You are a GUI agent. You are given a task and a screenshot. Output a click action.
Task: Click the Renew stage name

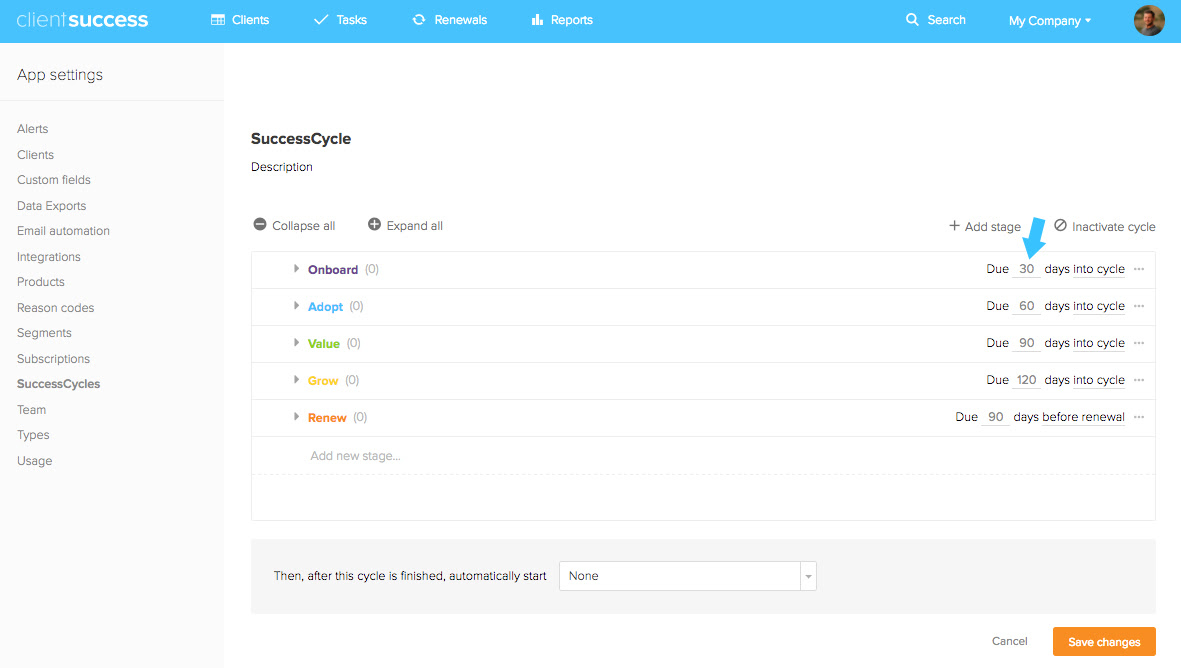[327, 417]
